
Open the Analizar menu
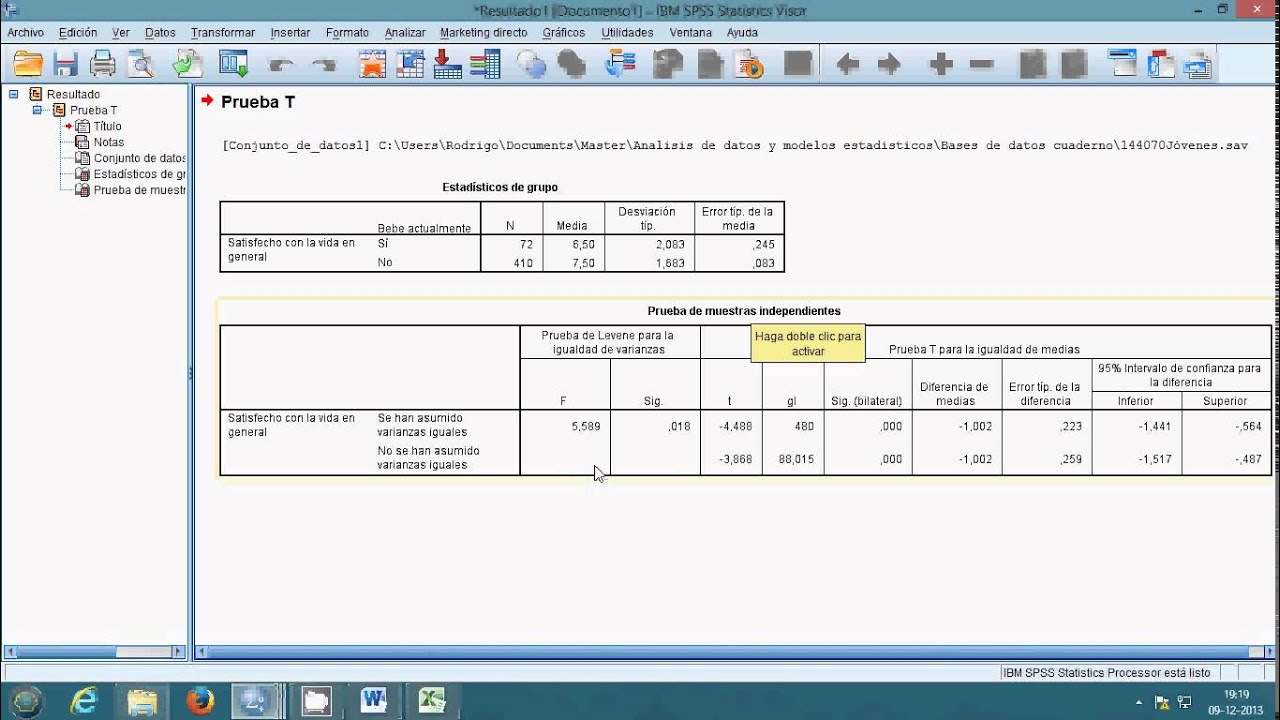(405, 33)
